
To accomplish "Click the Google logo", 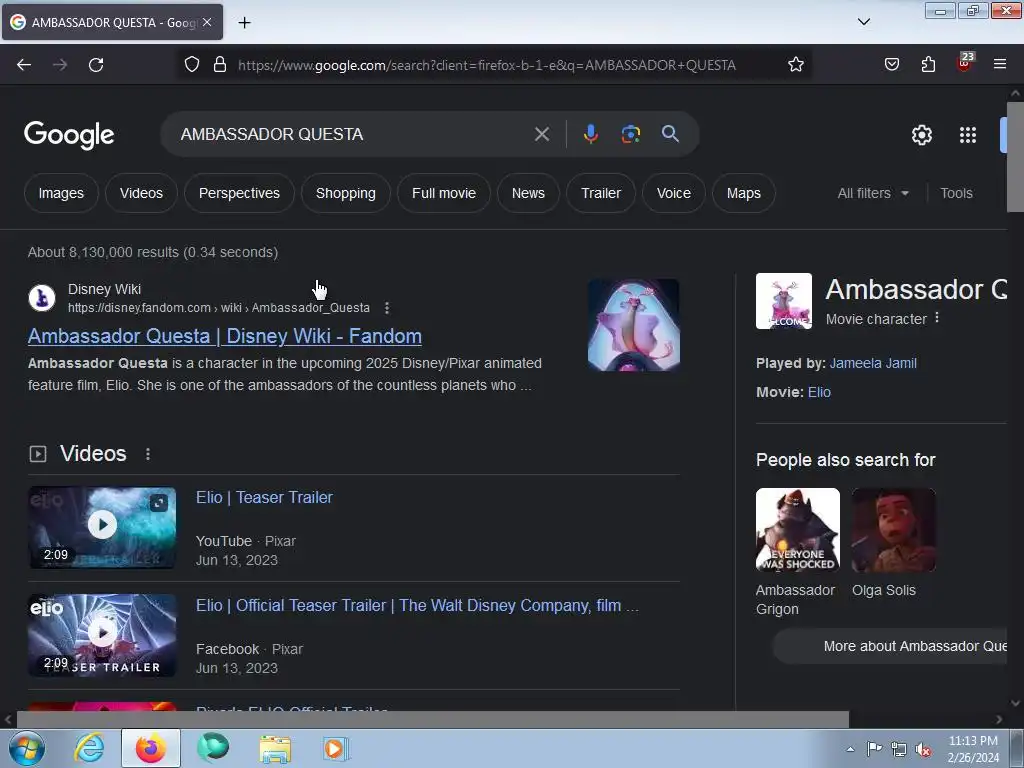I will coord(69,135).
